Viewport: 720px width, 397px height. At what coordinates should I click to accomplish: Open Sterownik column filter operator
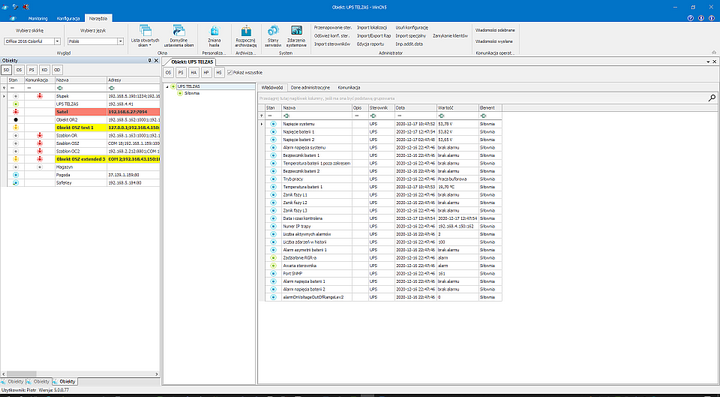373,116
